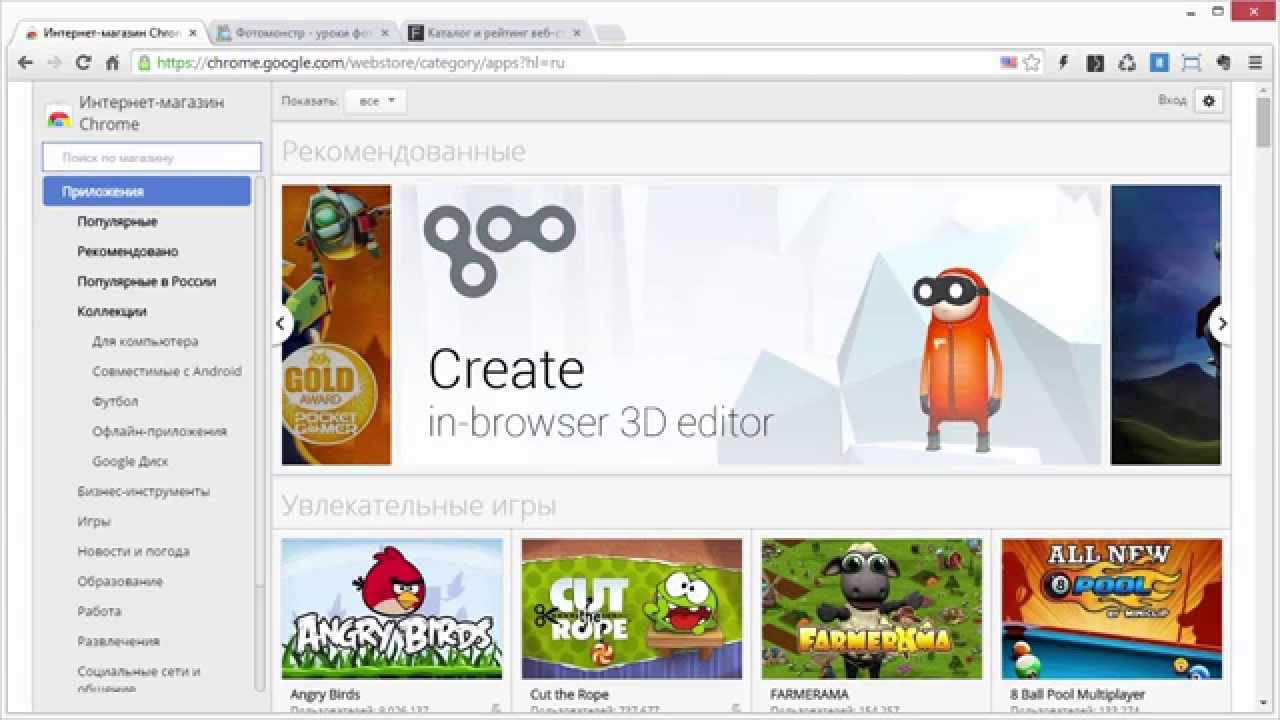
Task: Open the Игры category
Action: pyautogui.click(x=94, y=521)
